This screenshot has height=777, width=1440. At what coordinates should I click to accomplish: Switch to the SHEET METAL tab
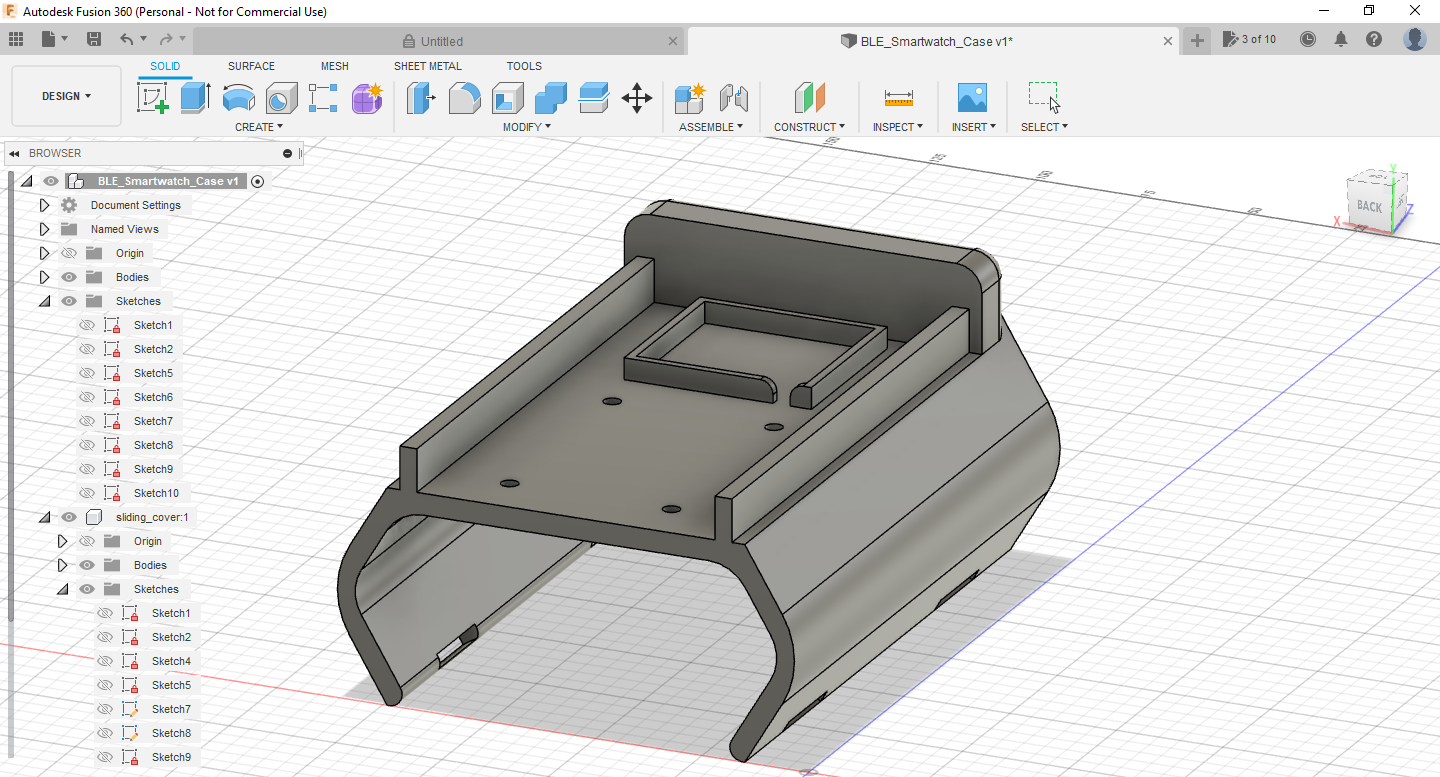point(427,66)
